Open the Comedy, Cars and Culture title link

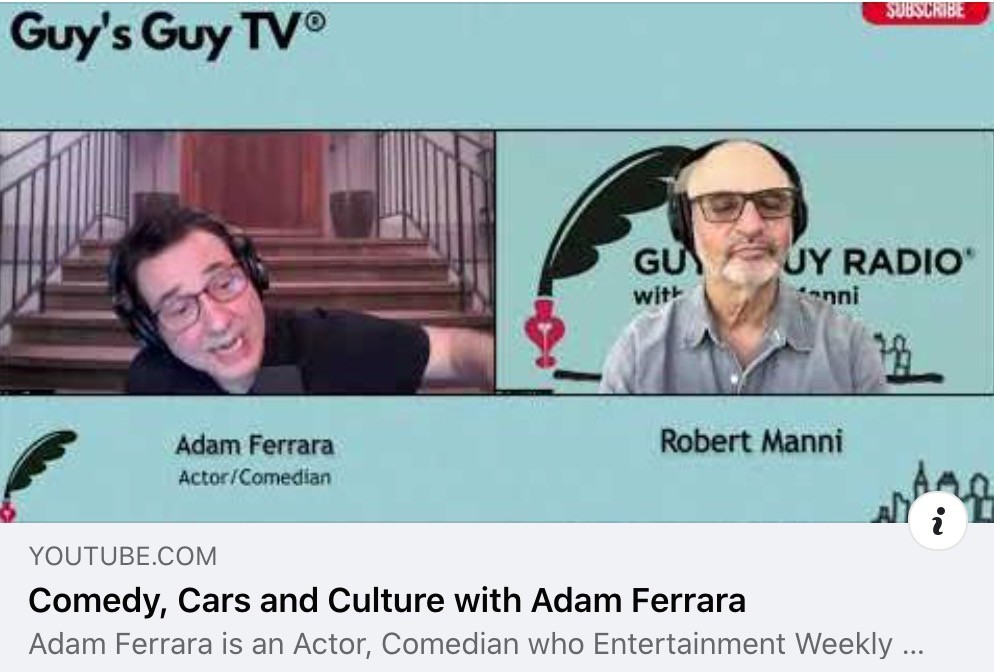click(387, 600)
